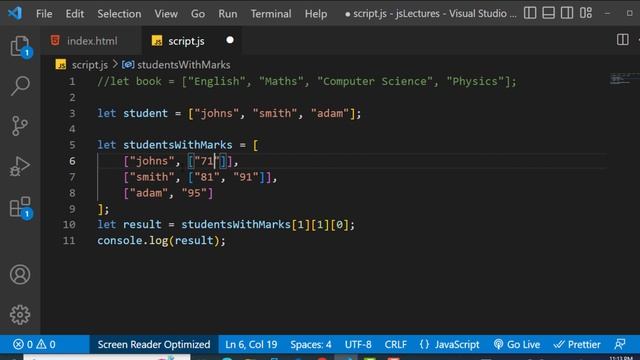640x360 pixels.
Task: Toggle the secondary side bar layout icon
Action: tap(567, 13)
